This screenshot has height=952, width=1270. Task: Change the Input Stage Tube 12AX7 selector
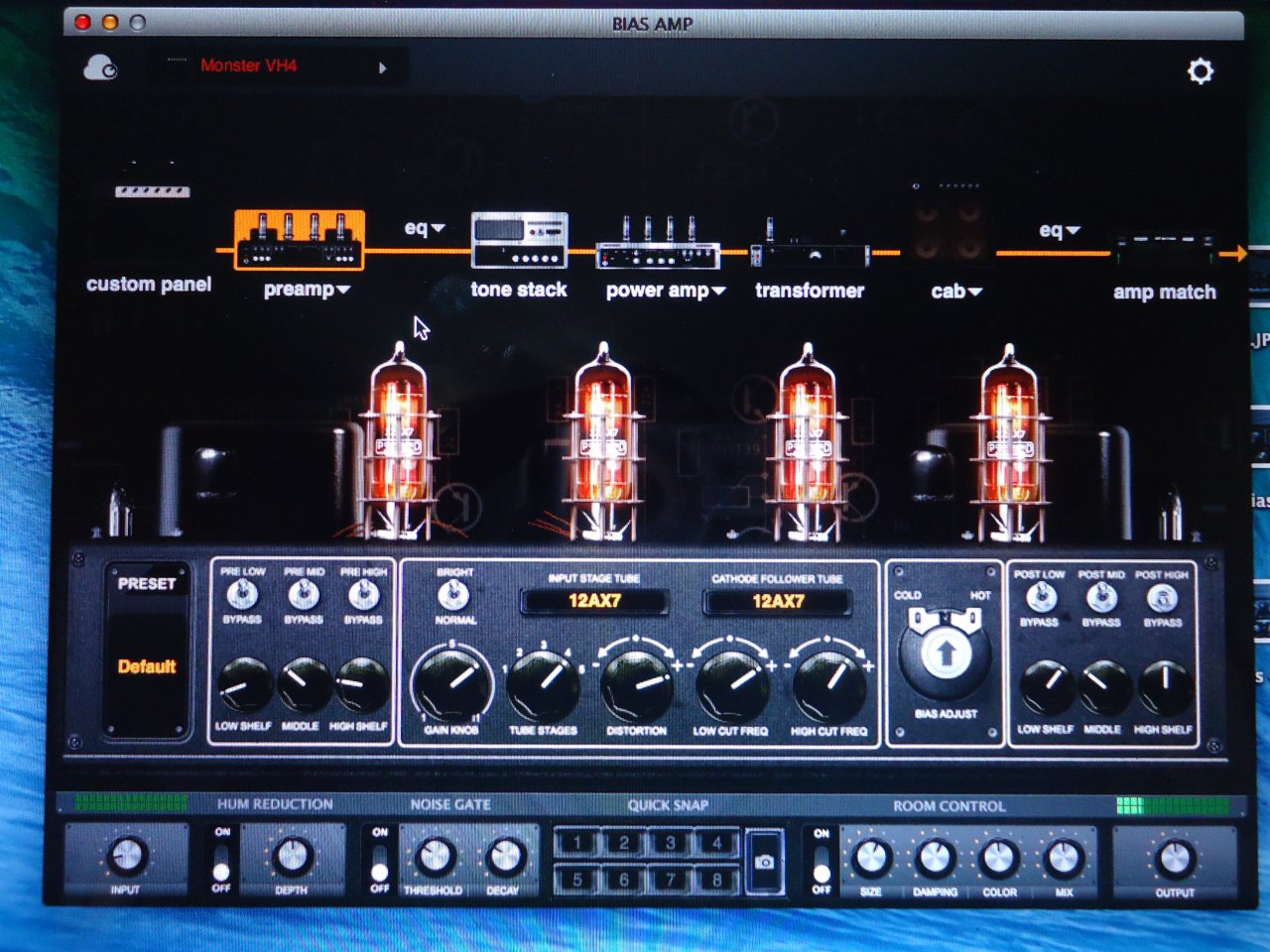(594, 601)
